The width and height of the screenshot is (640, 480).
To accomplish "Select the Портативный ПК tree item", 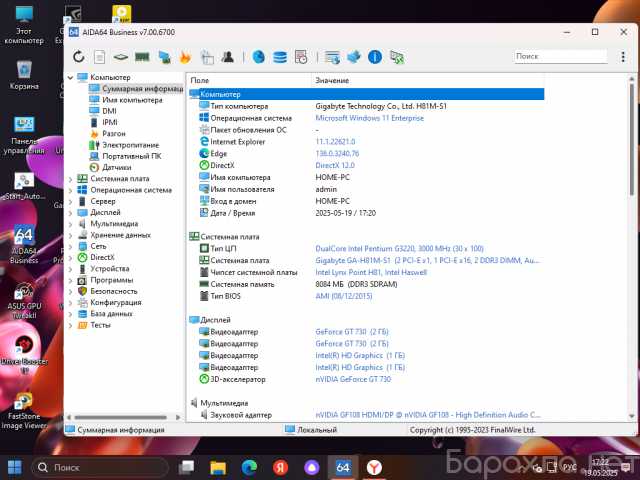I will point(132,156).
